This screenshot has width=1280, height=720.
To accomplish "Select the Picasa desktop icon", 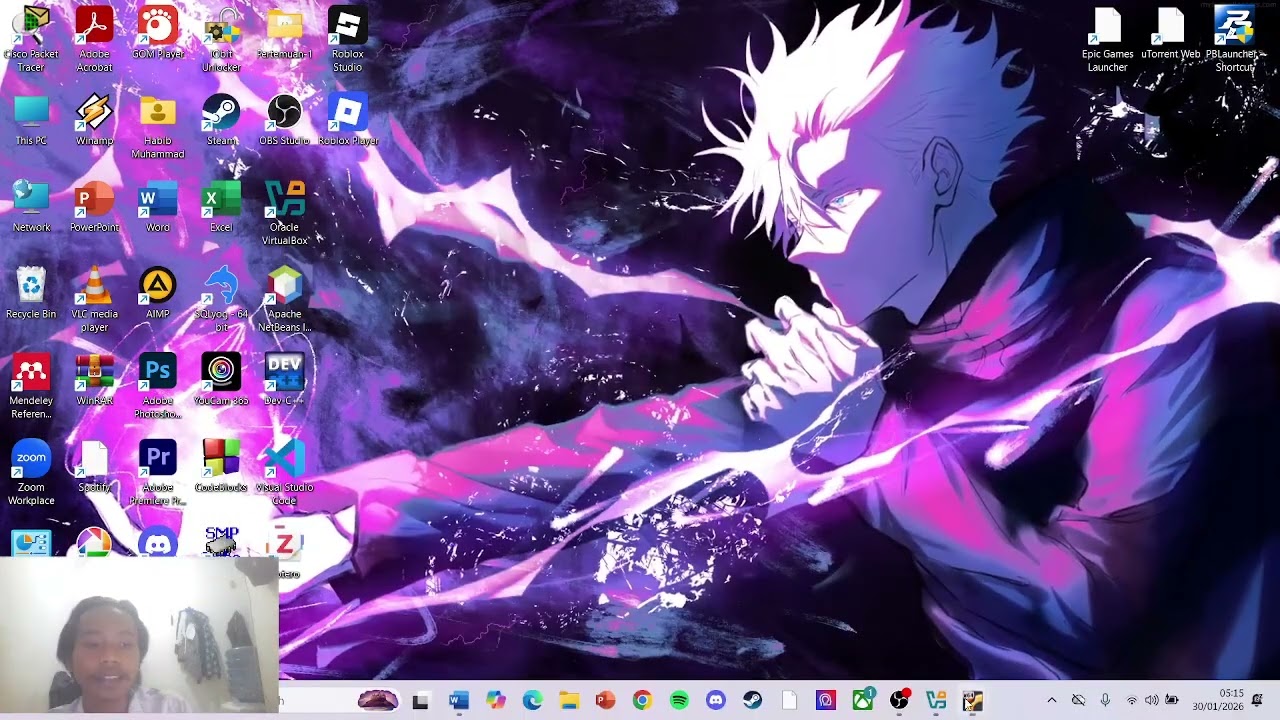I will [x=94, y=543].
